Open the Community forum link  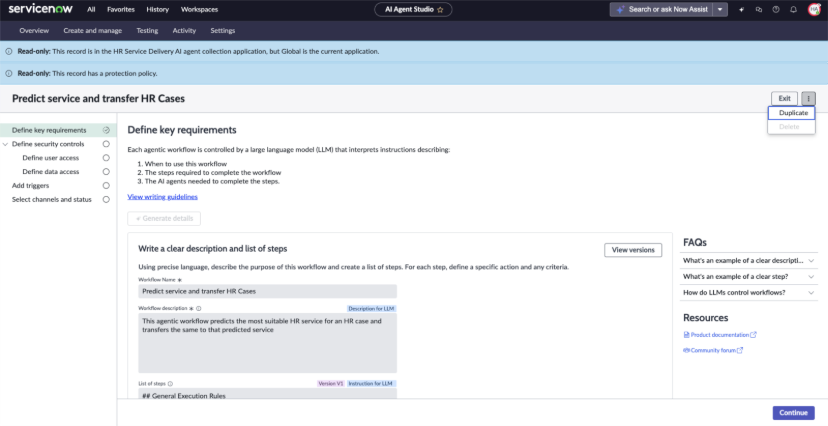click(713, 350)
